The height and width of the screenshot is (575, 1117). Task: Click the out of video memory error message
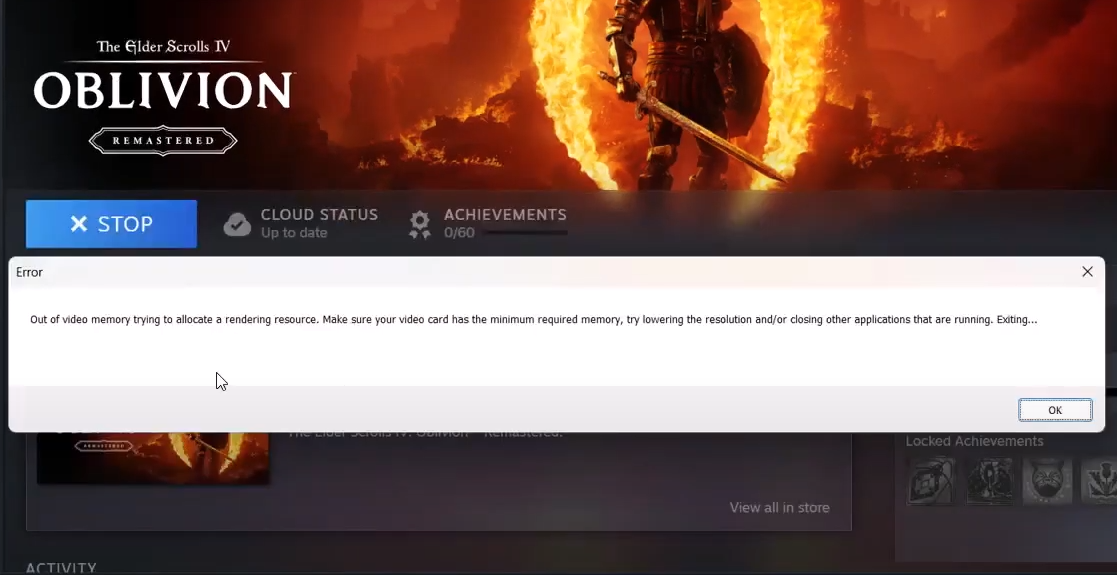[534, 319]
